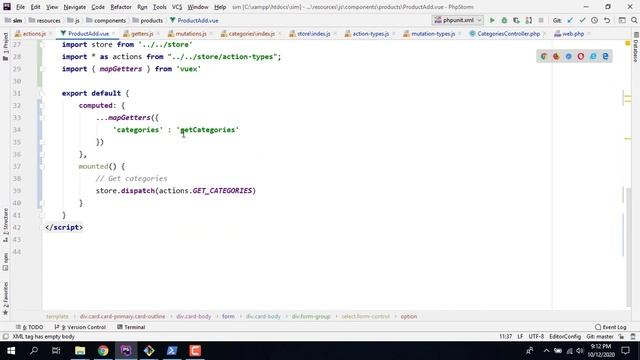Open Search Everywhere magnifier icon
The height and width of the screenshot is (360, 640).
[x=634, y=20]
